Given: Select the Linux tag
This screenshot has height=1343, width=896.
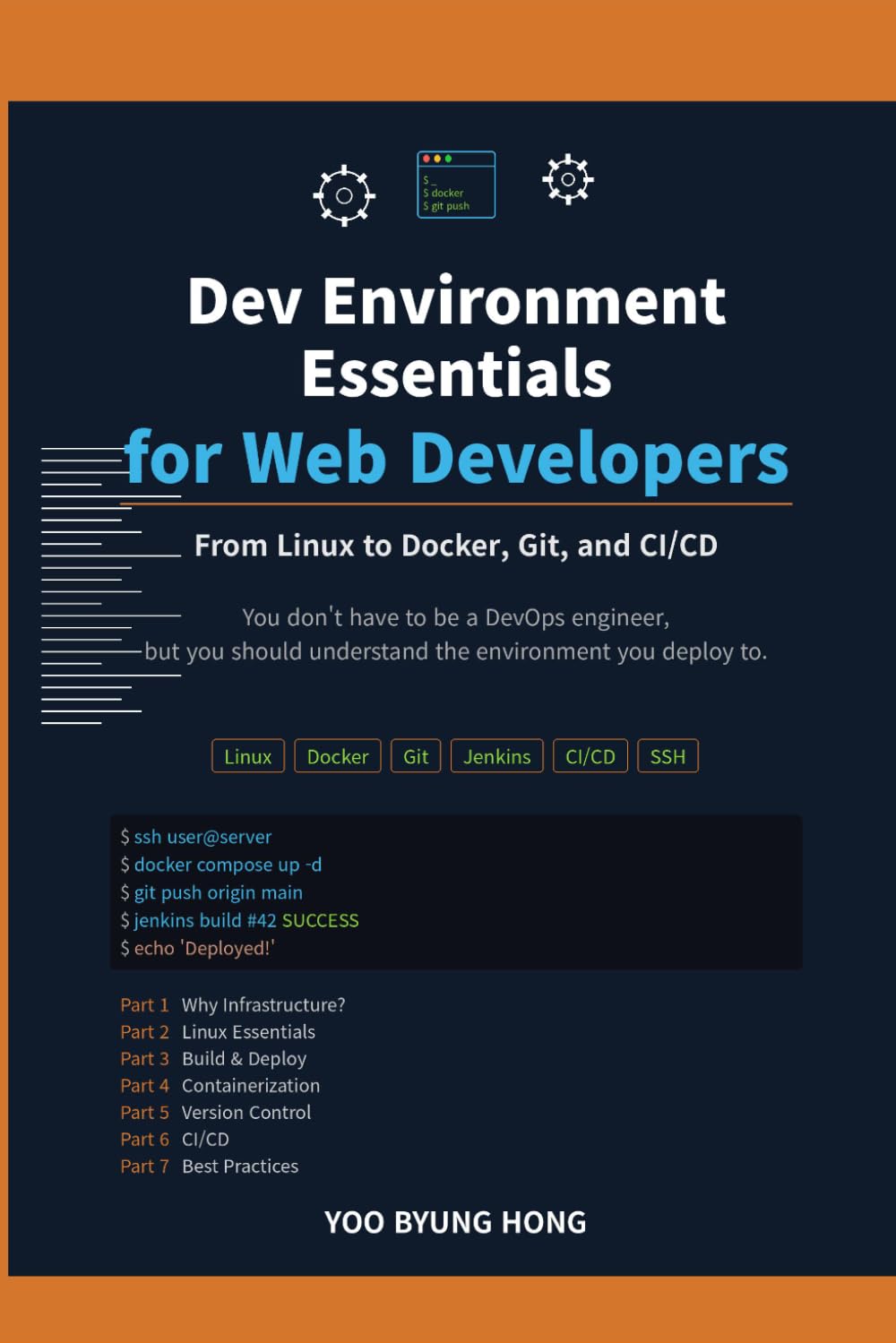Looking at the screenshot, I should pos(248,756).
